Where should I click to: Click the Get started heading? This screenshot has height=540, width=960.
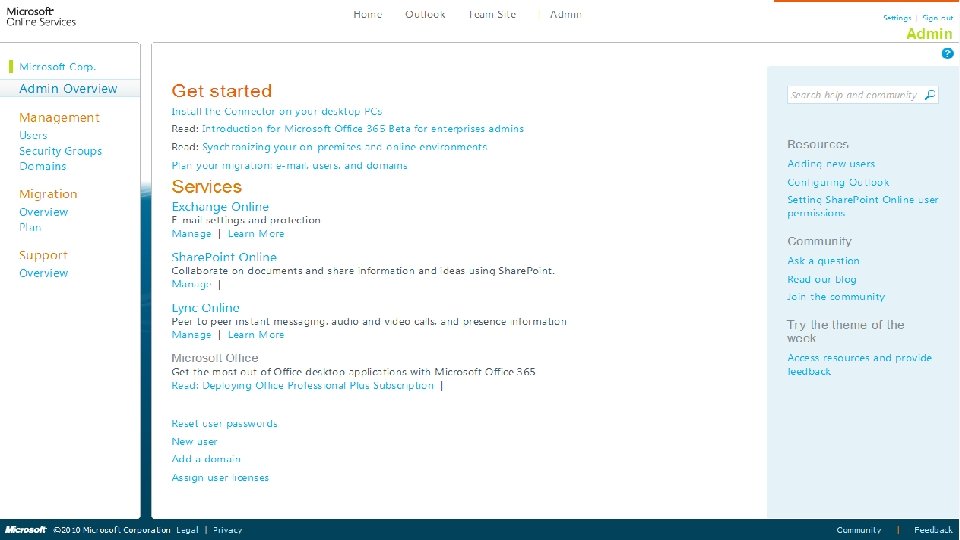click(222, 91)
